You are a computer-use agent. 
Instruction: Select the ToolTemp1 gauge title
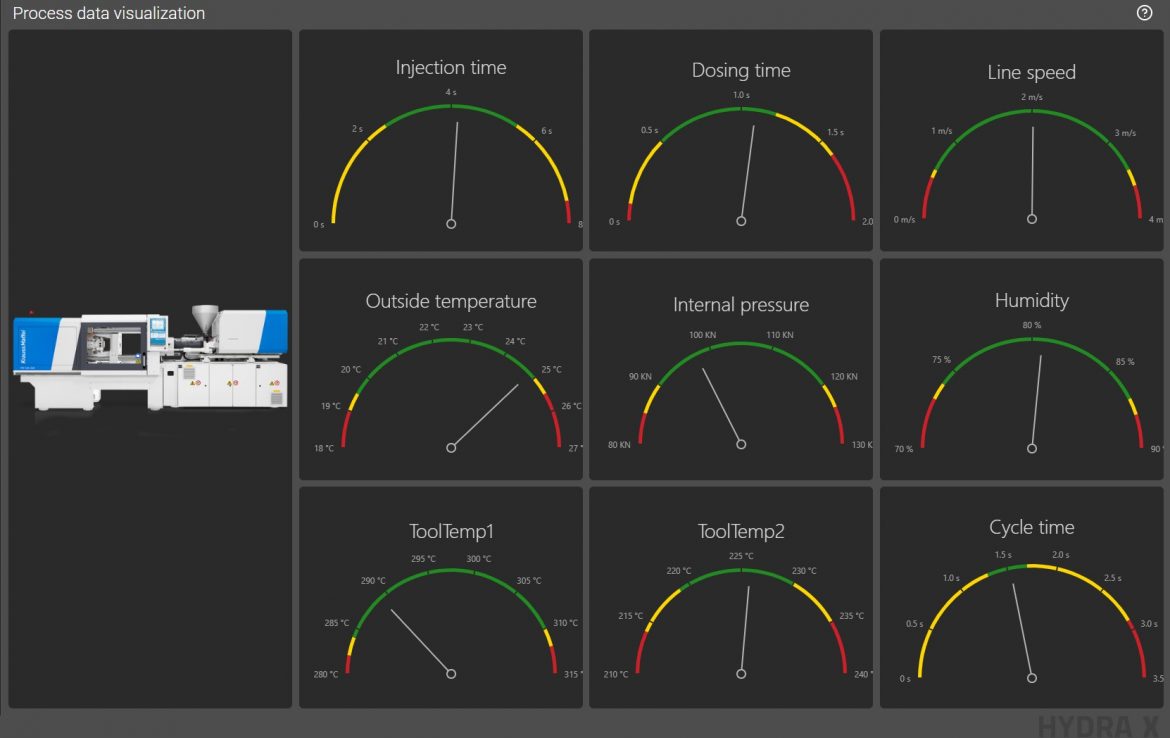451,531
